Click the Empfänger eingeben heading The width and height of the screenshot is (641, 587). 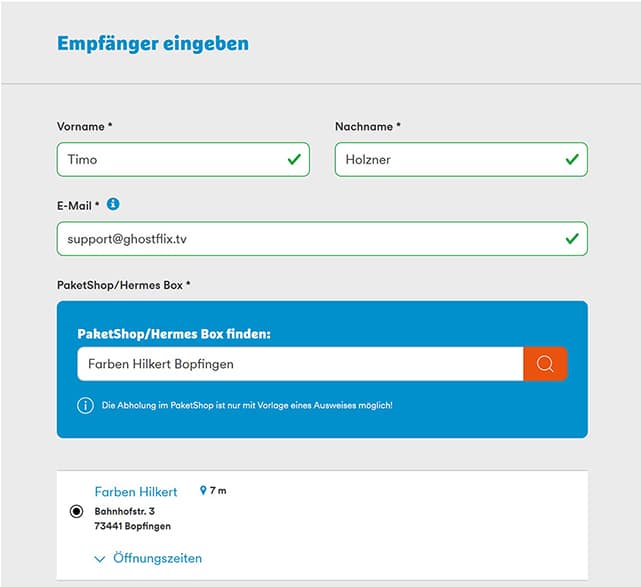[153, 43]
